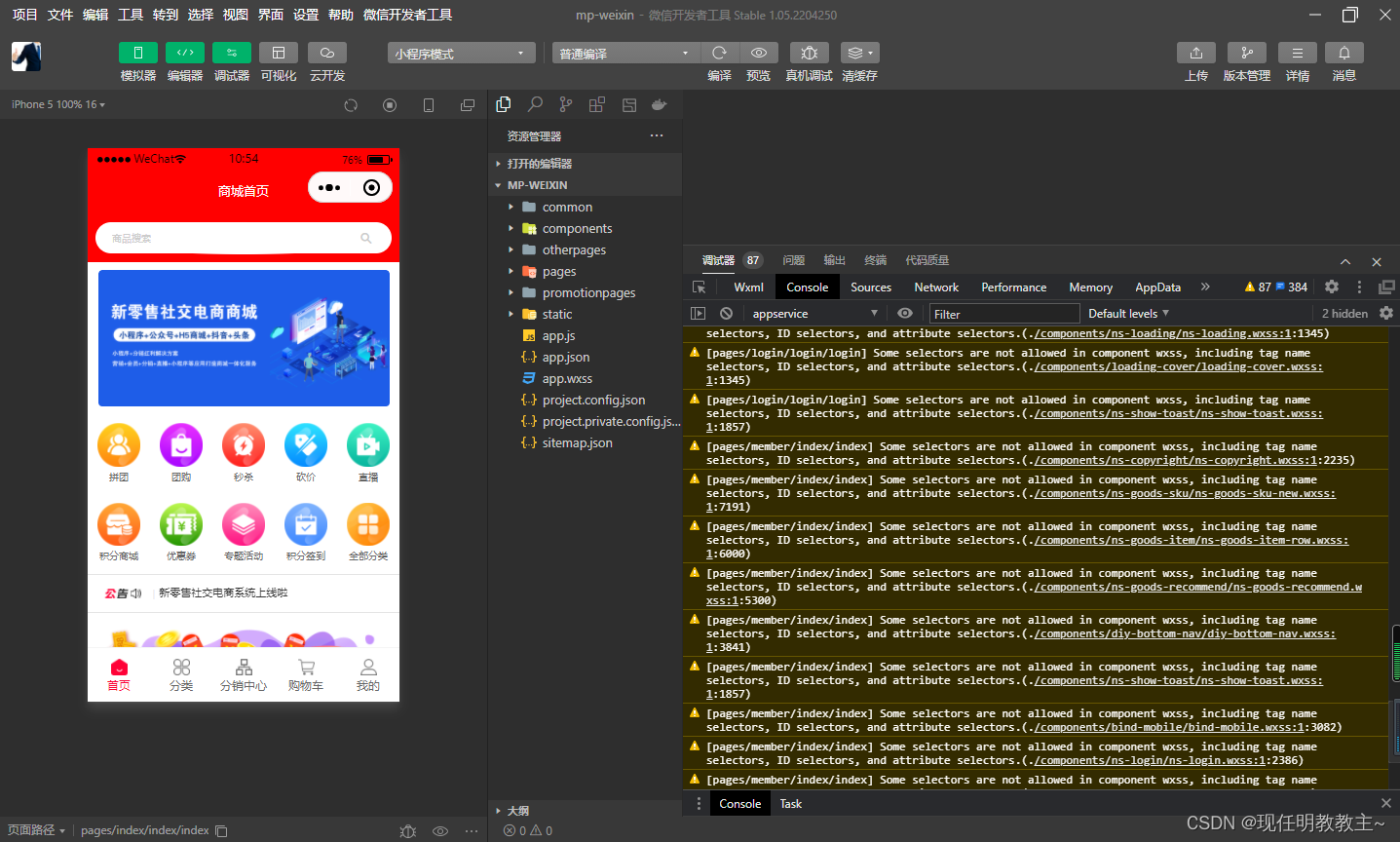Open the clear cache (清缓存) dropdown

859,53
